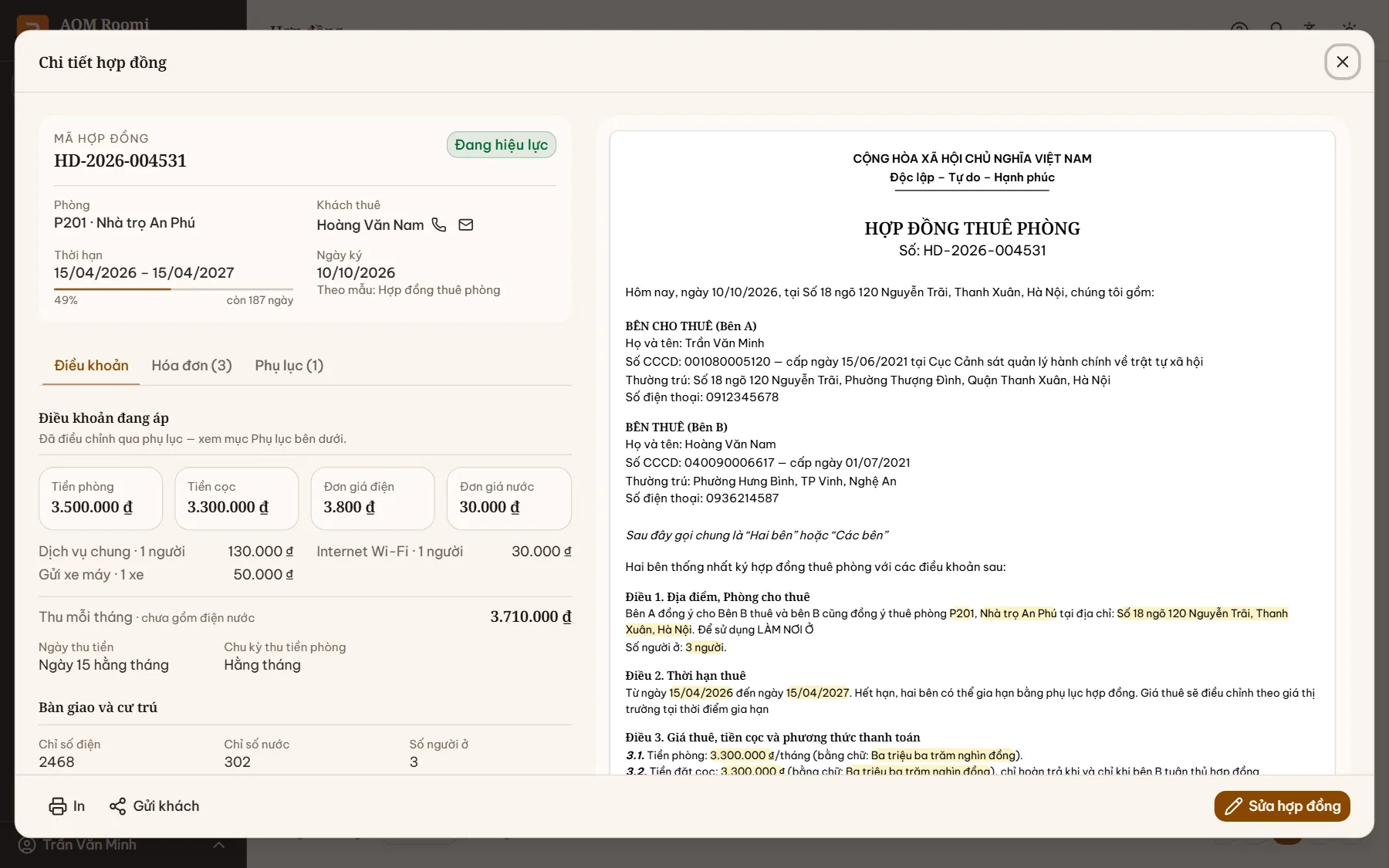This screenshot has height=868, width=1389.
Task: Expand the Trần Văn Minh account menu in sidebar
Action: (x=122, y=845)
